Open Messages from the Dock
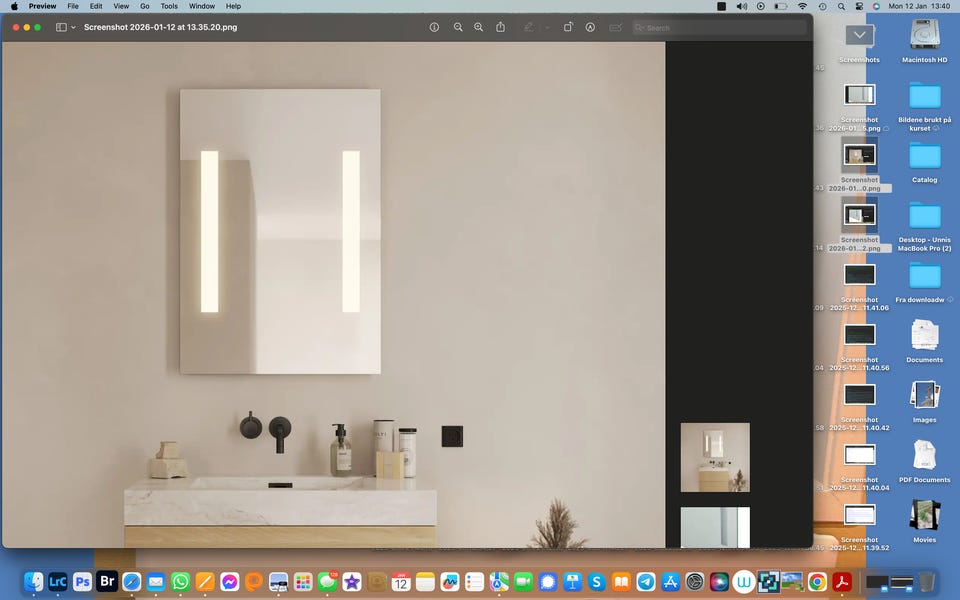 (328, 582)
